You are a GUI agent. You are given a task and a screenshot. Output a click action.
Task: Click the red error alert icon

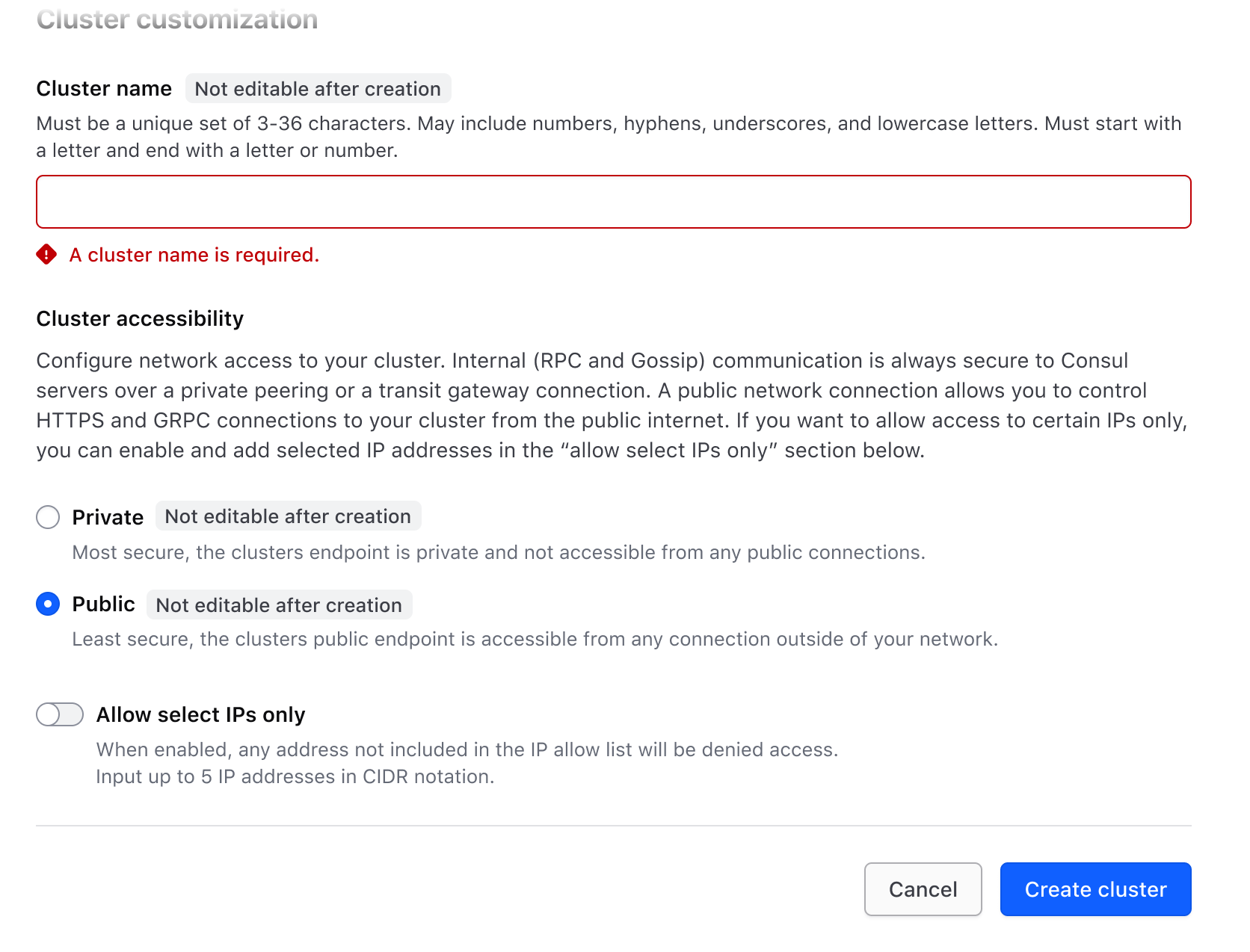coord(46,255)
